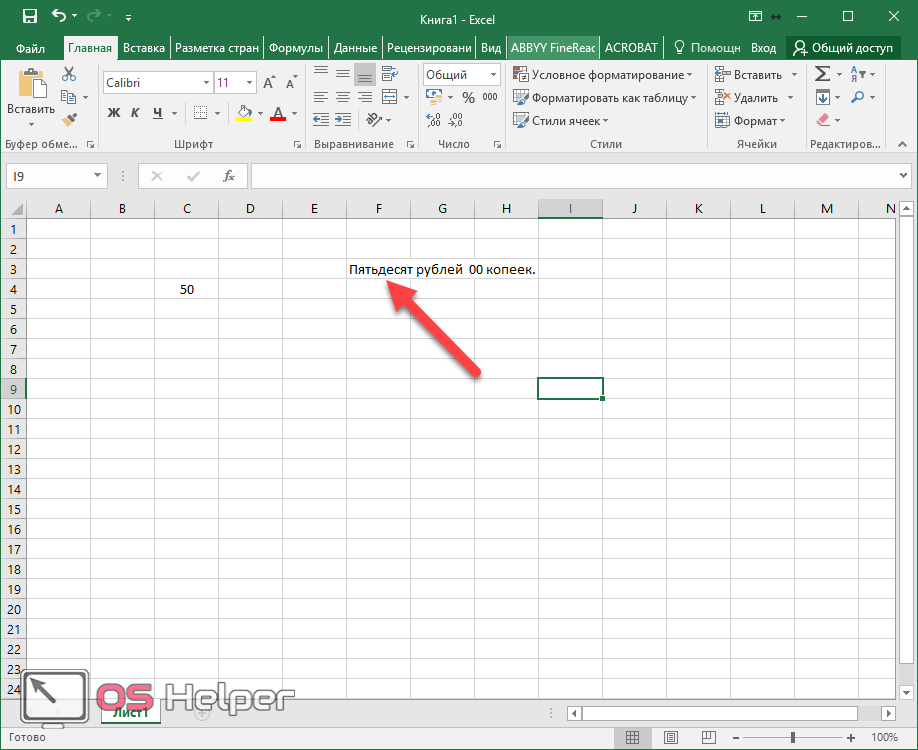Image resolution: width=918 pixels, height=750 pixels.
Task: Click the AutoSum sigma icon
Action: tap(822, 74)
